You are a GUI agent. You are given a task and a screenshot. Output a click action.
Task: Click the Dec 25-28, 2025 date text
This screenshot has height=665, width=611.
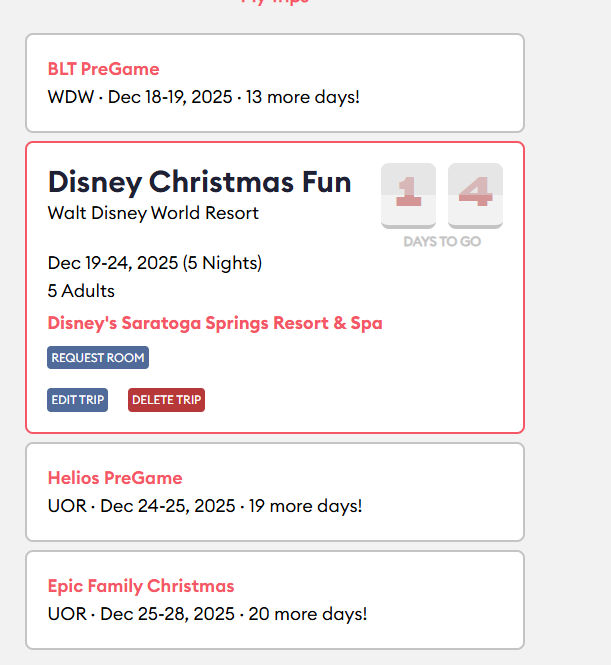[168, 614]
